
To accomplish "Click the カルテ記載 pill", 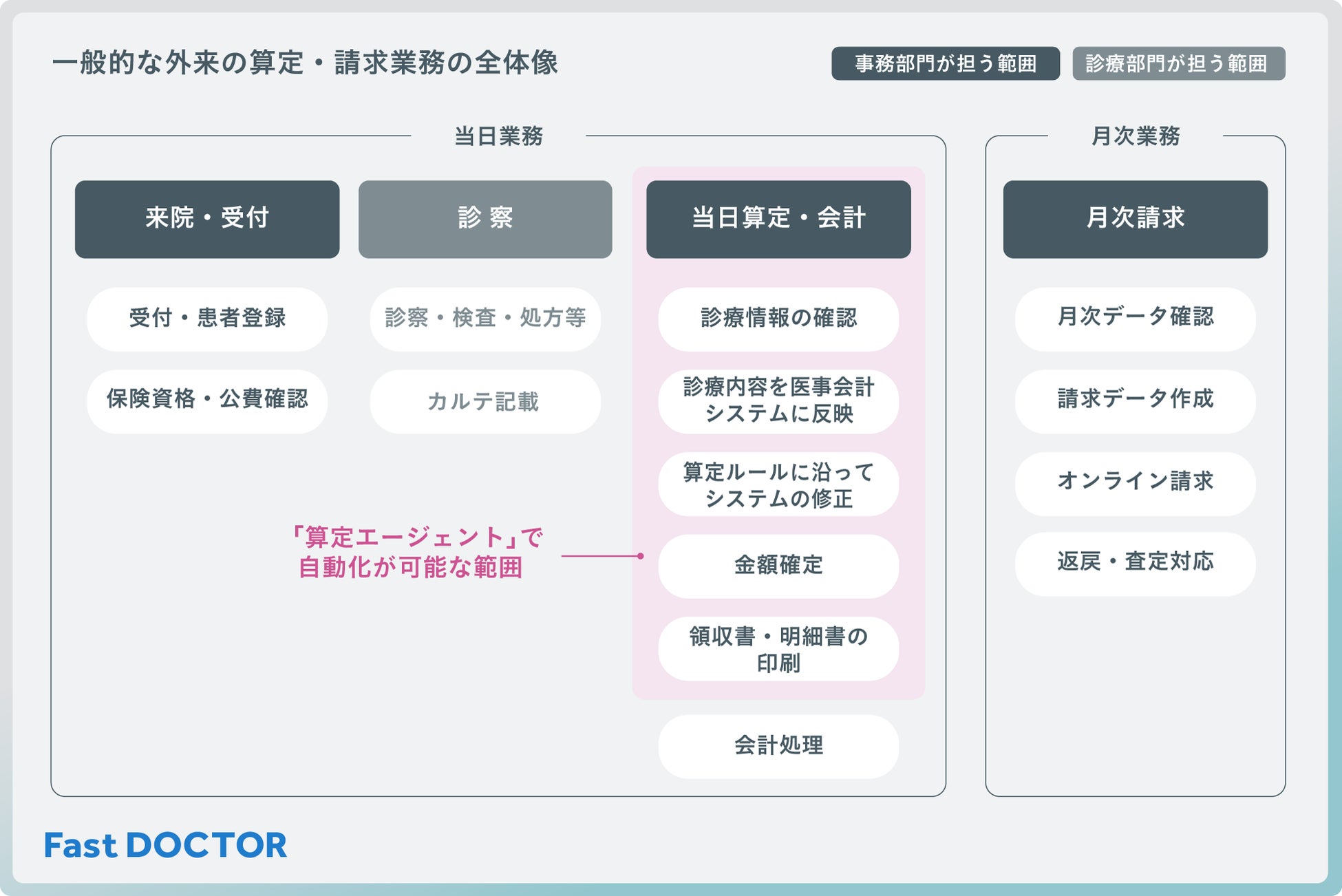I will pos(485,401).
